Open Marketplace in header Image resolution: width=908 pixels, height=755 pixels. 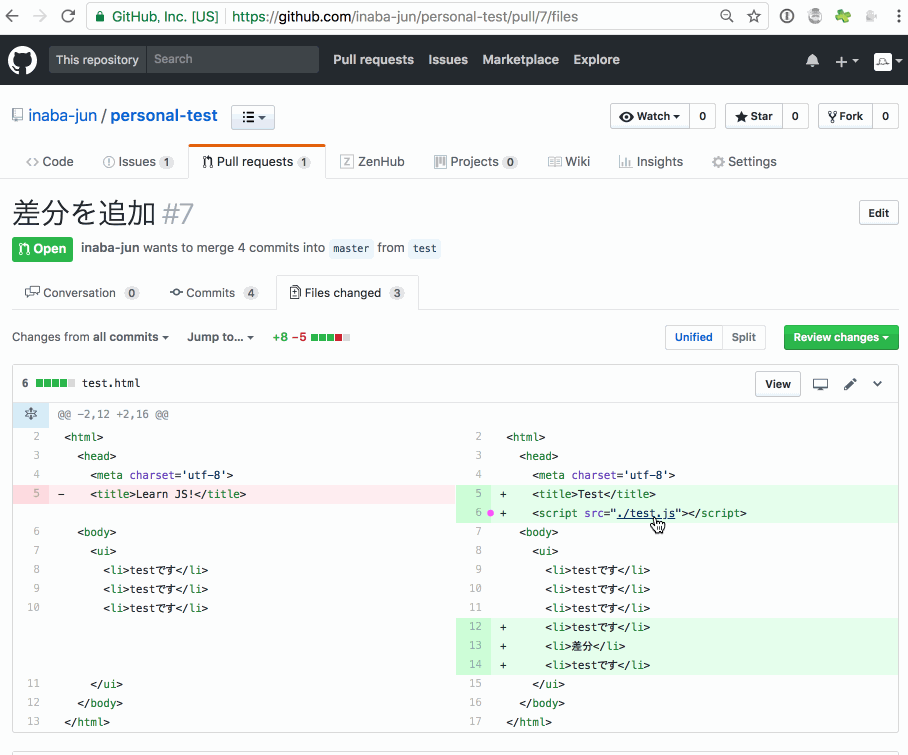click(520, 60)
